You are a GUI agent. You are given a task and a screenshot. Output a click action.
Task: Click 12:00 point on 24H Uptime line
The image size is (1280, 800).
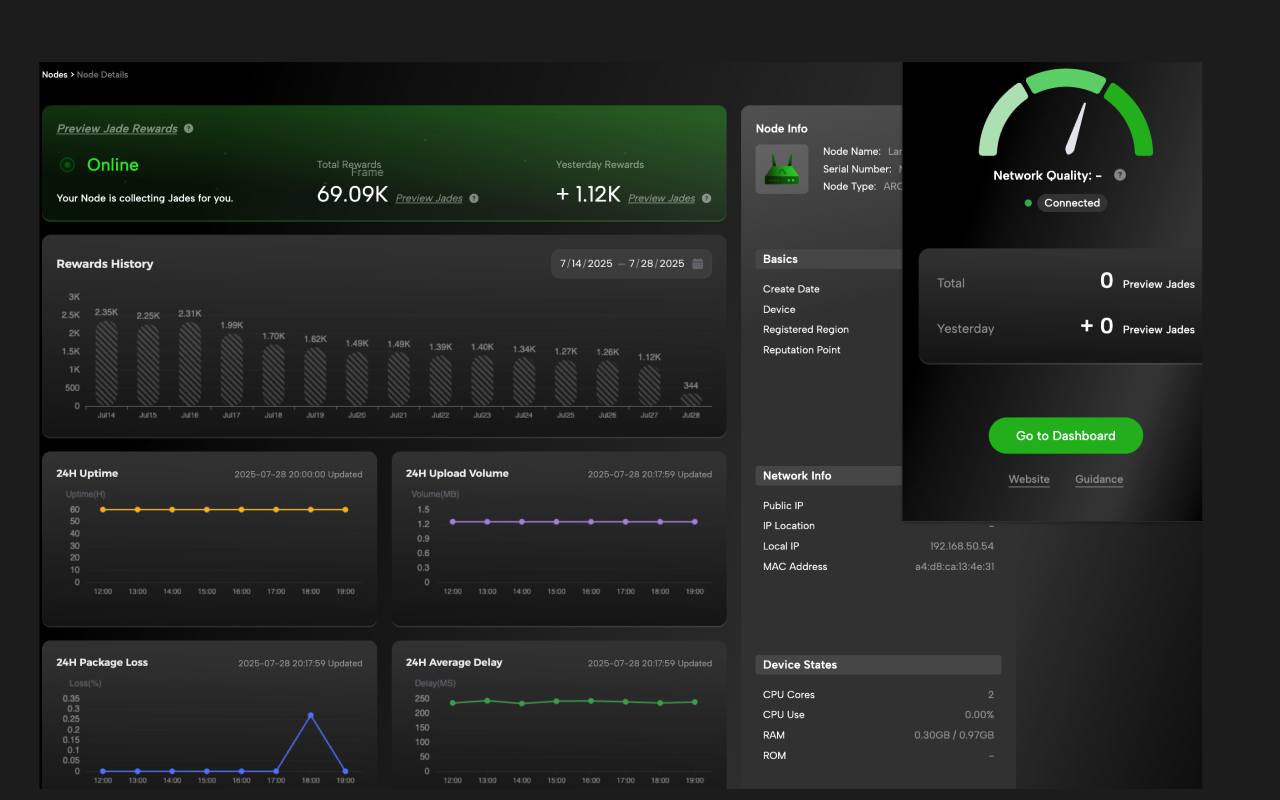coord(103,510)
